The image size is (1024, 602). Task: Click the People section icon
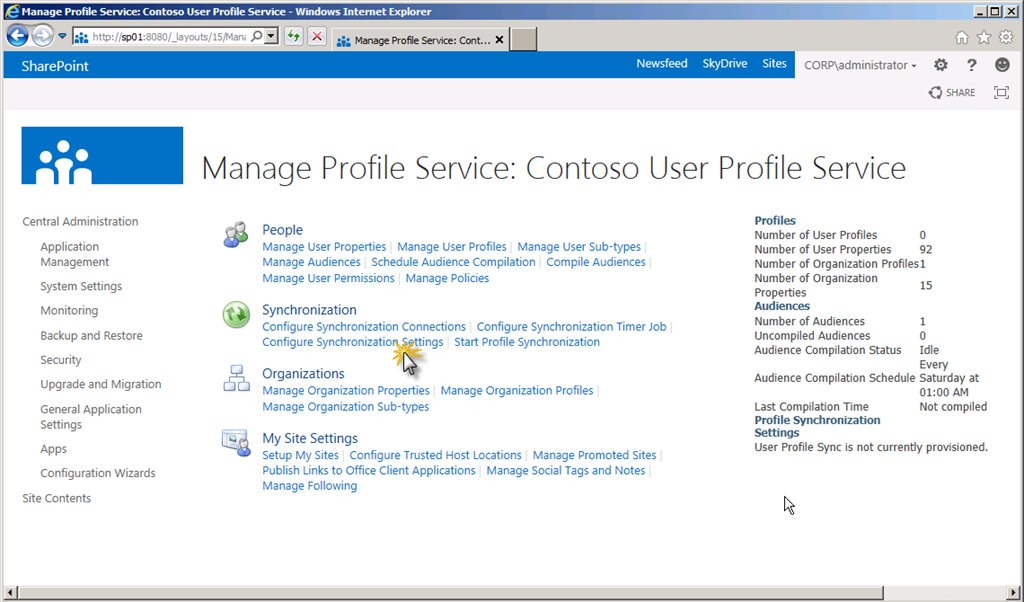pos(236,234)
